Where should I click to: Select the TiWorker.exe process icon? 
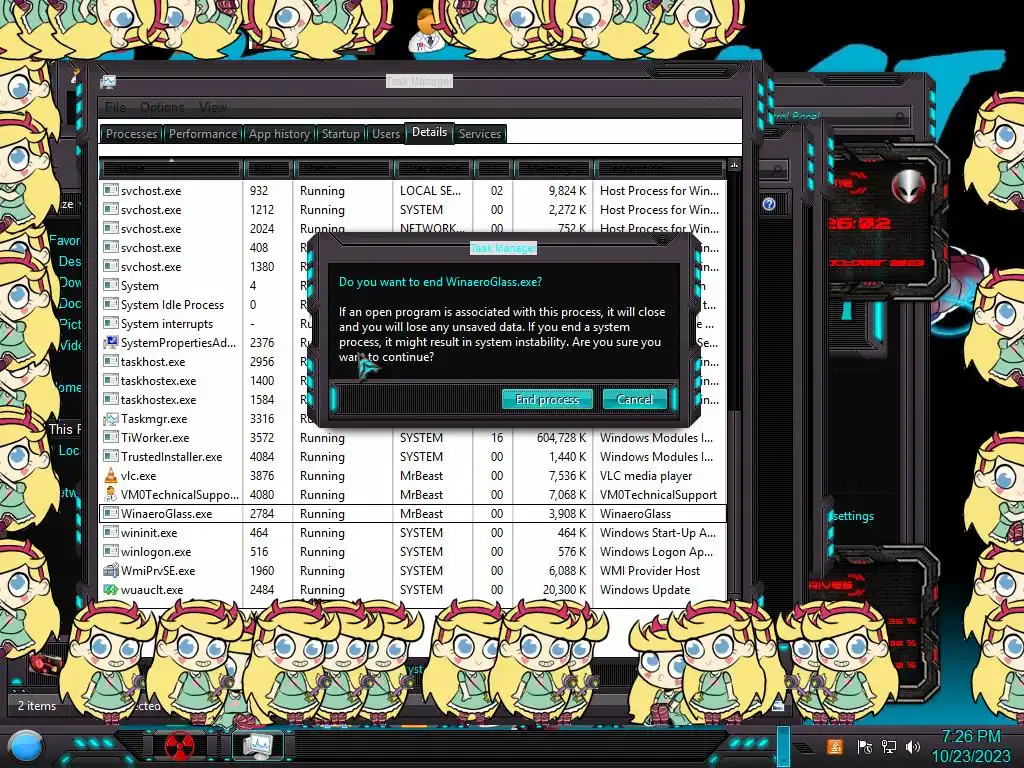click(111, 438)
